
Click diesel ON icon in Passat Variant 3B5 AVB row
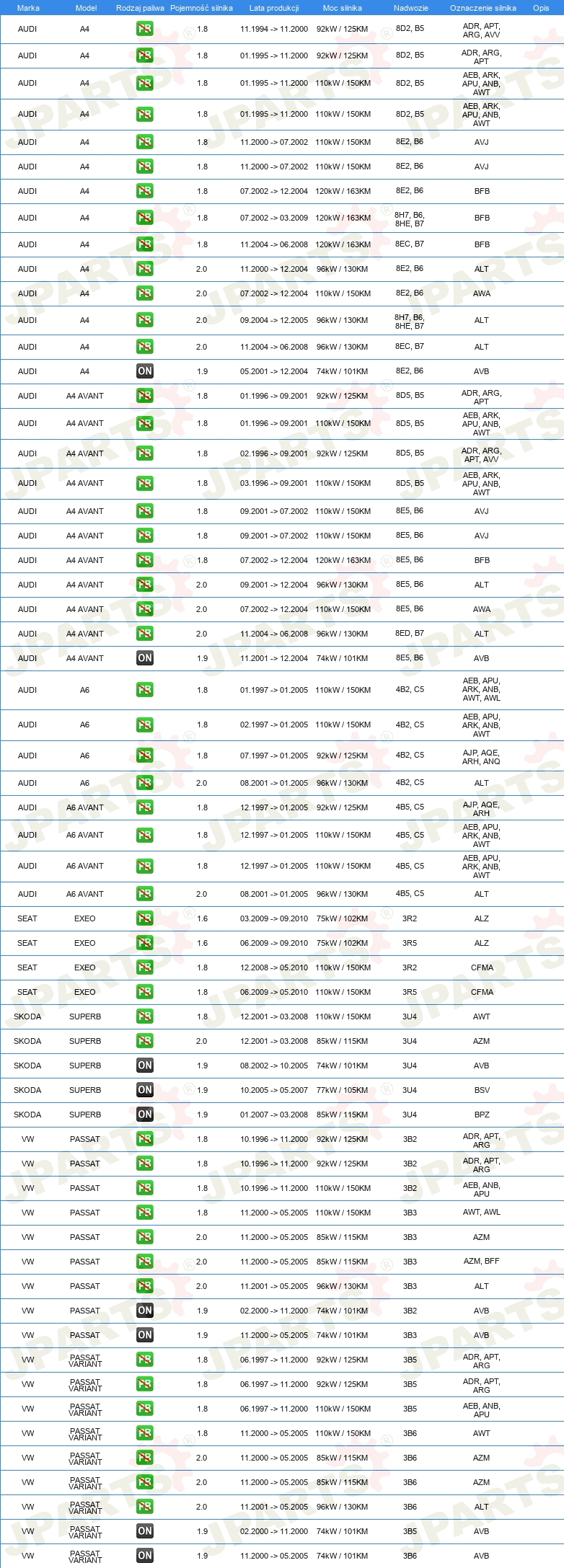(145, 1531)
